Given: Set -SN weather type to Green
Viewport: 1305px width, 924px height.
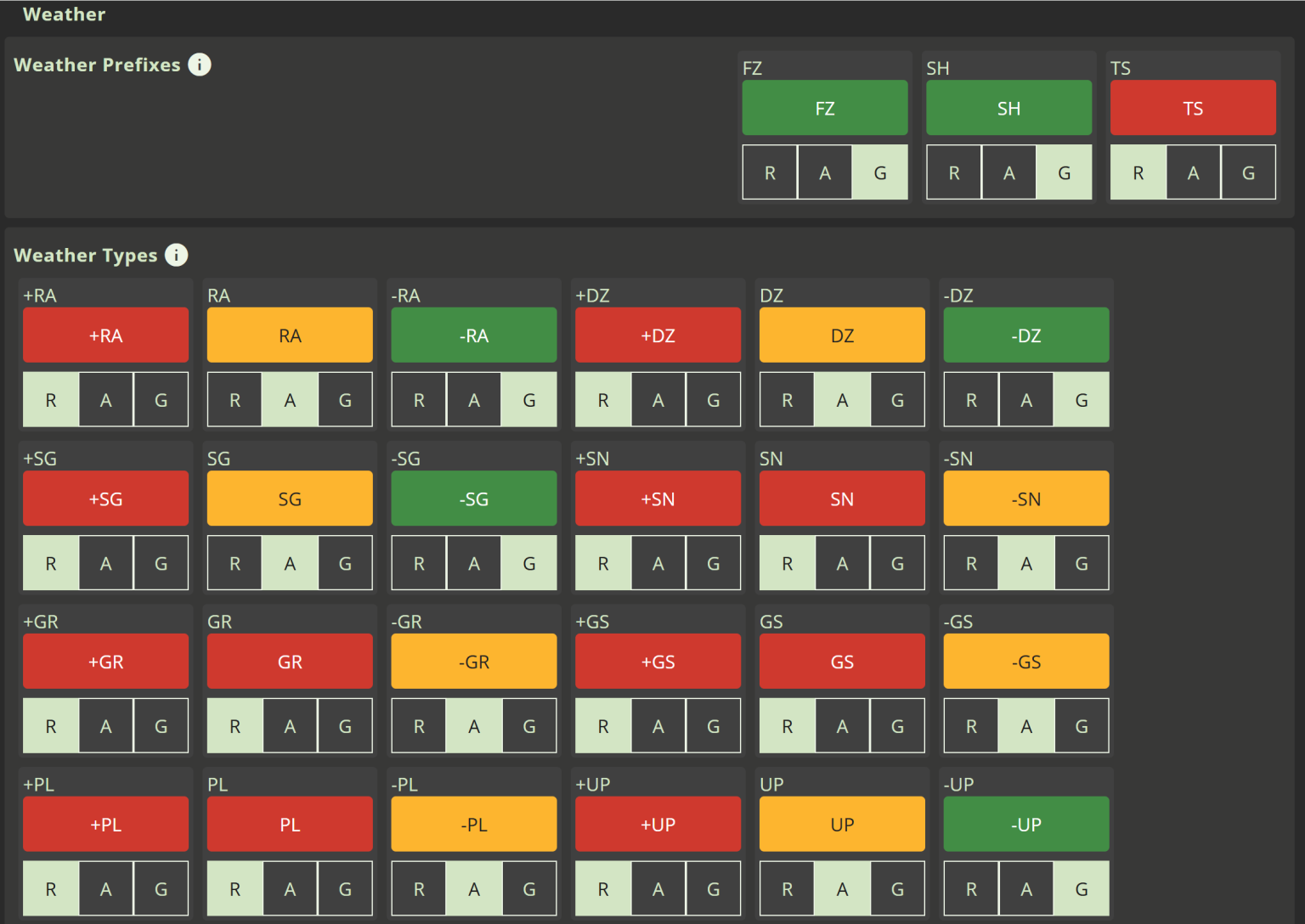Looking at the screenshot, I should (1081, 562).
